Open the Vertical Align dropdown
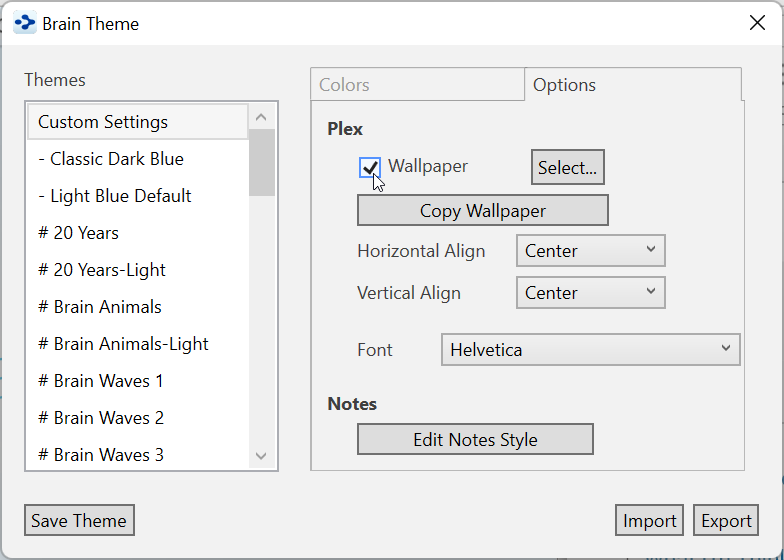This screenshot has width=784, height=560. tap(590, 293)
